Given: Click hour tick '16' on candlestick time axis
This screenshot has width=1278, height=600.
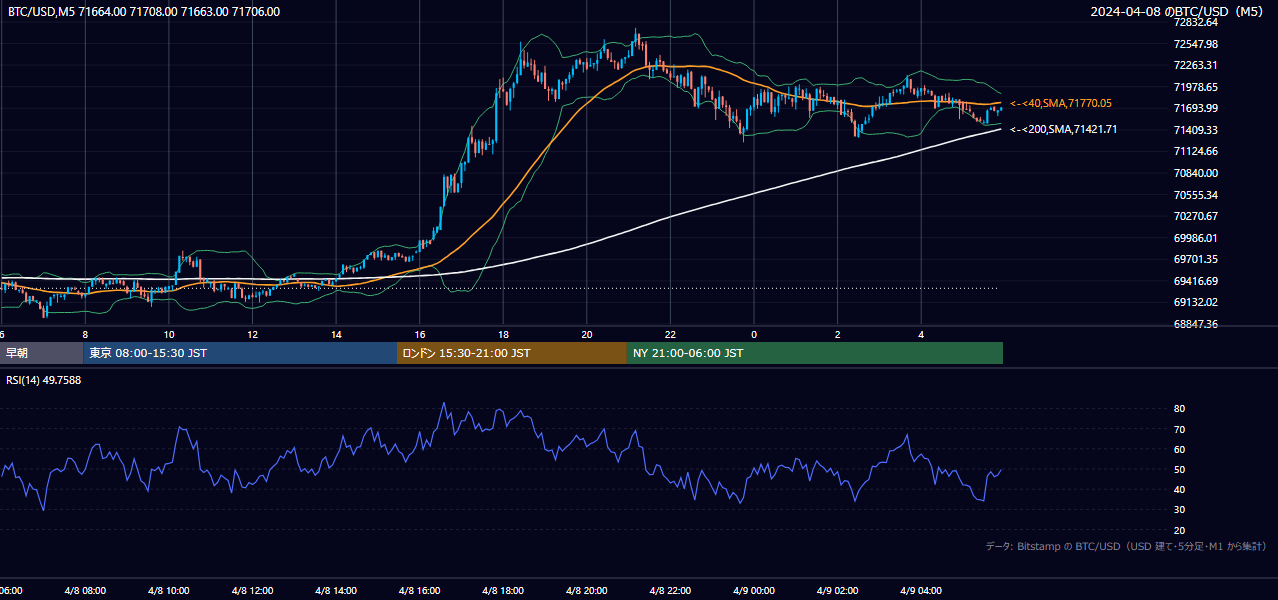Looking at the screenshot, I should pyautogui.click(x=420, y=334).
